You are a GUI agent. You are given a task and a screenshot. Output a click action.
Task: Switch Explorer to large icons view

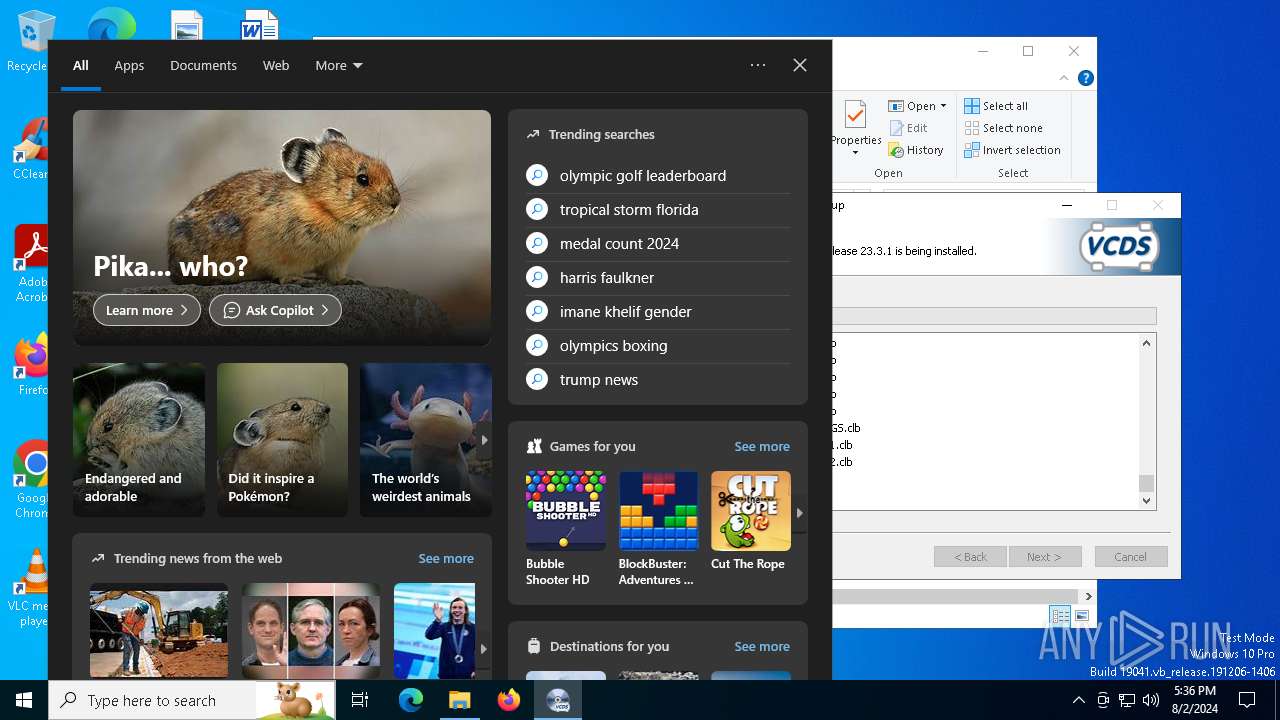pos(1081,616)
